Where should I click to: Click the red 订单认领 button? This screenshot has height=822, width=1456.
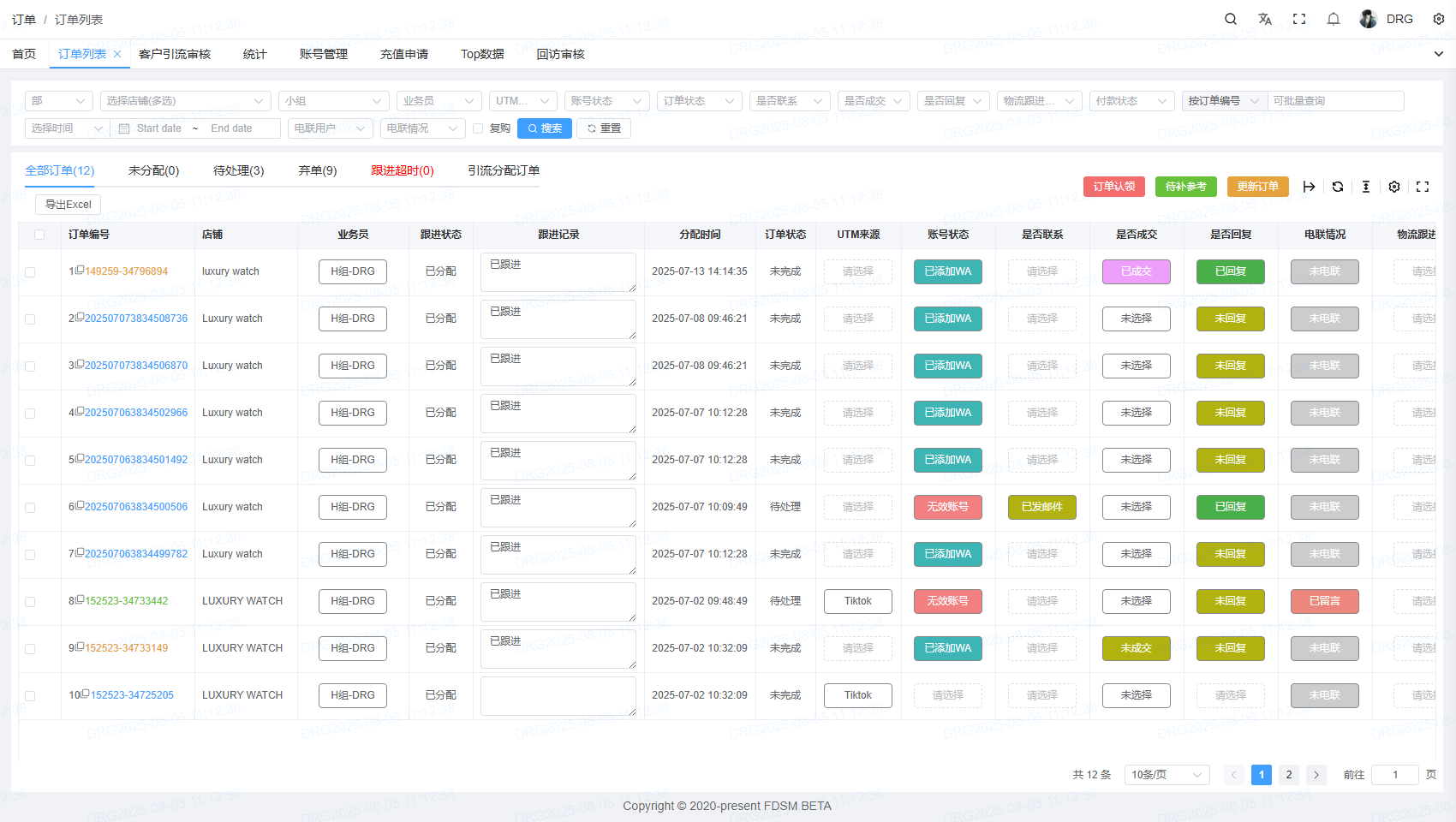coord(1113,187)
